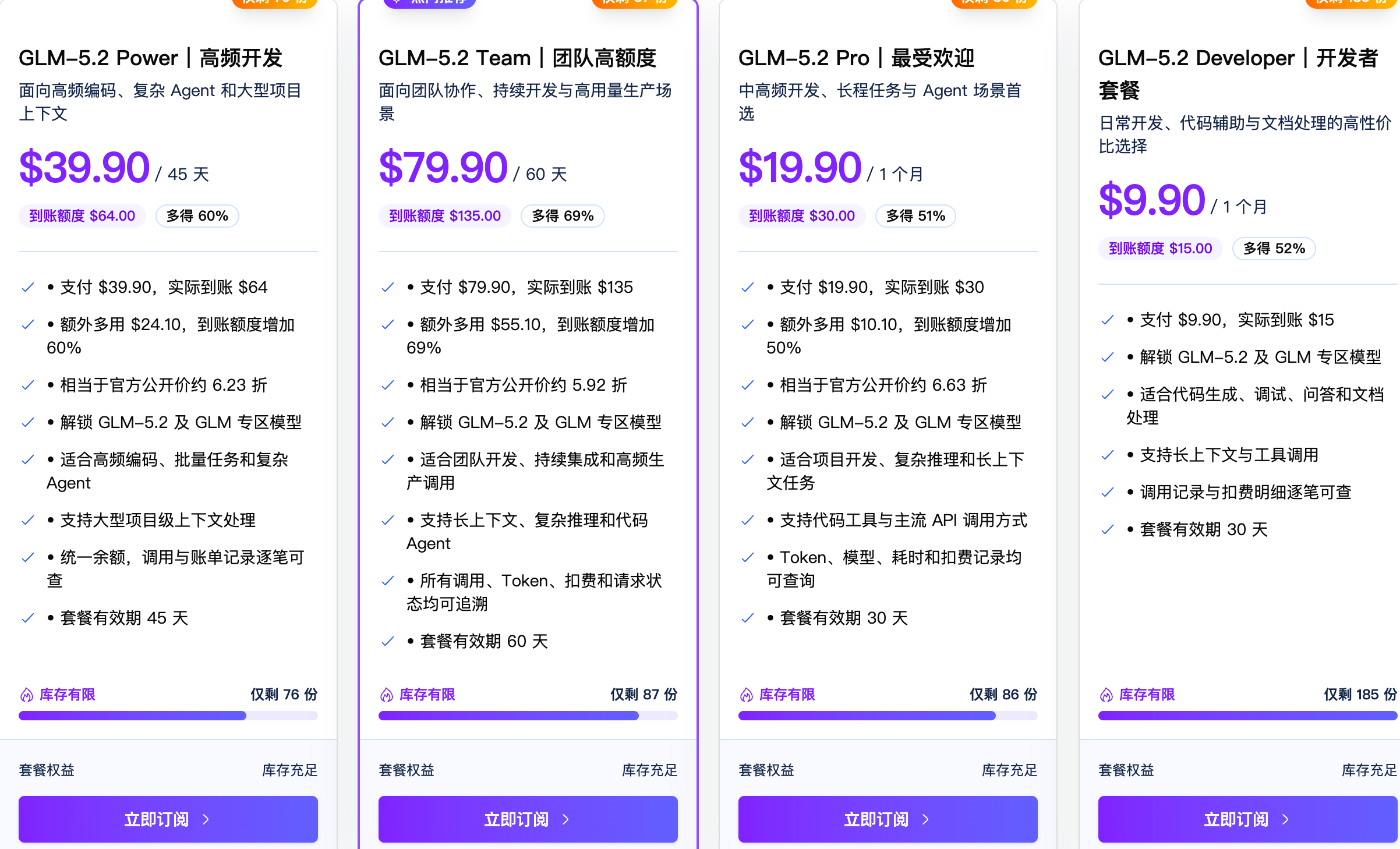Click the 多得 52% badge
The image size is (1400, 849).
click(x=1274, y=249)
